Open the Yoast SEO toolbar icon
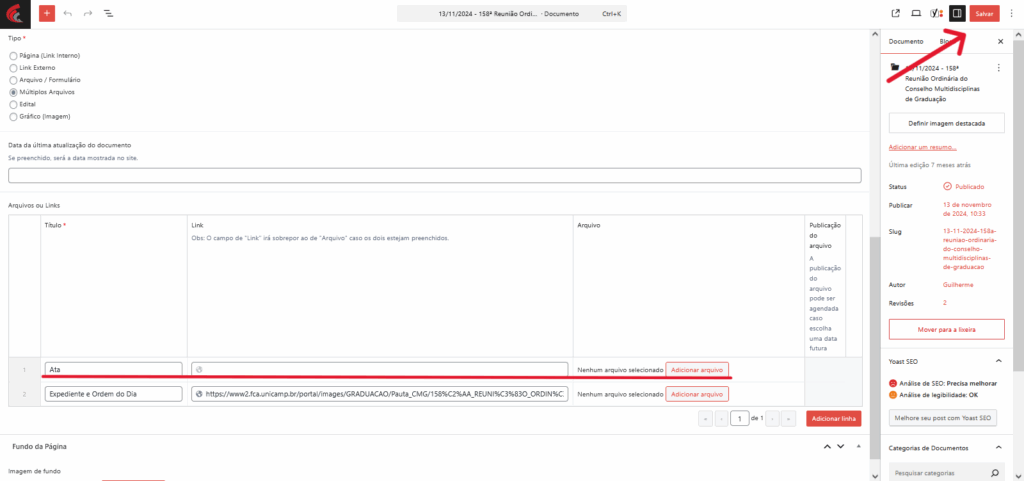Image resolution: width=1024 pixels, height=481 pixels. click(936, 14)
